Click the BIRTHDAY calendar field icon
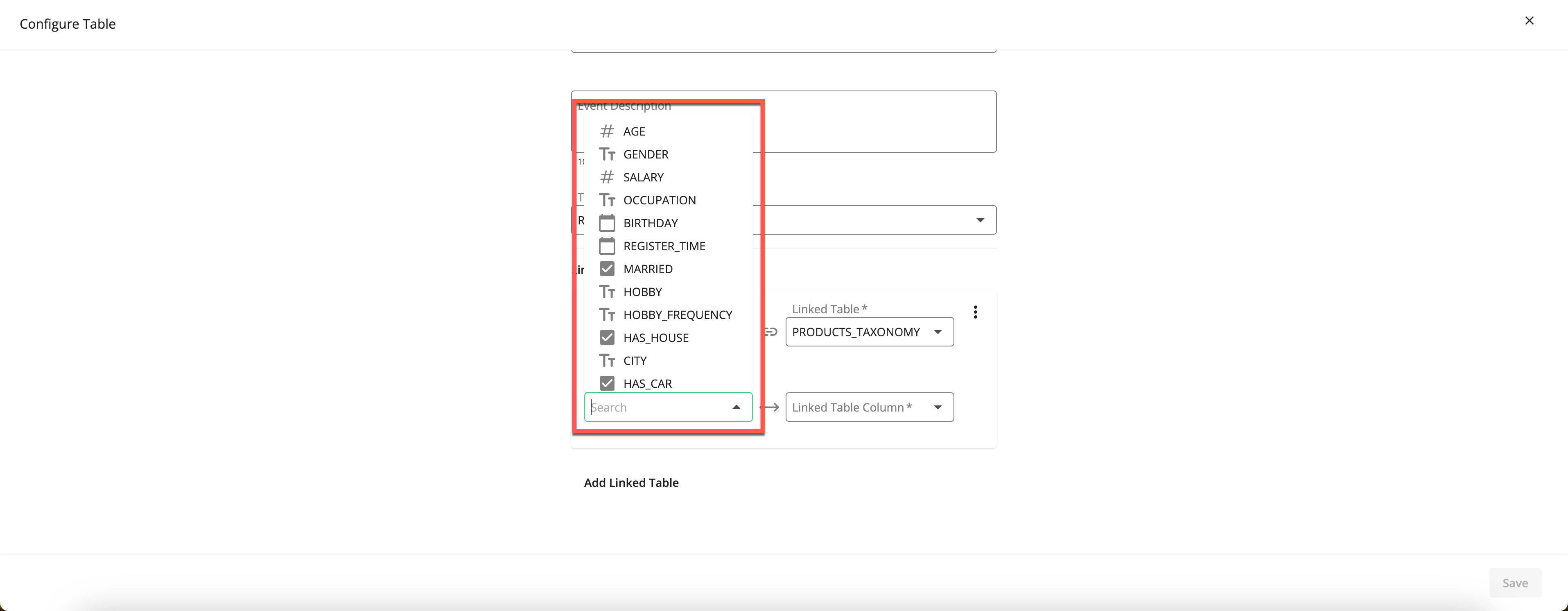This screenshot has height=611, width=1568. tap(605, 222)
